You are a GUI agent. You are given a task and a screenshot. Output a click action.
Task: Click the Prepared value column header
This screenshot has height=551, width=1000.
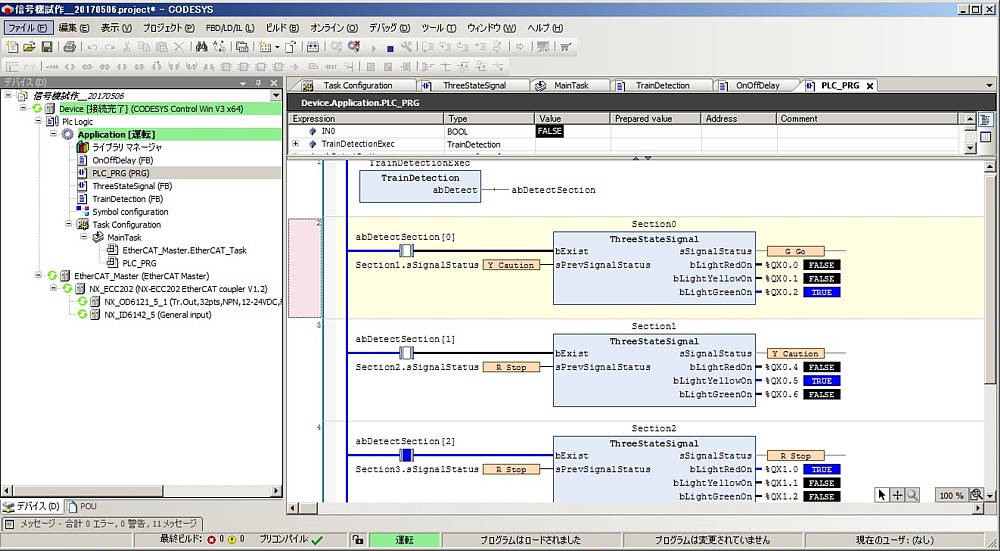[656, 119]
